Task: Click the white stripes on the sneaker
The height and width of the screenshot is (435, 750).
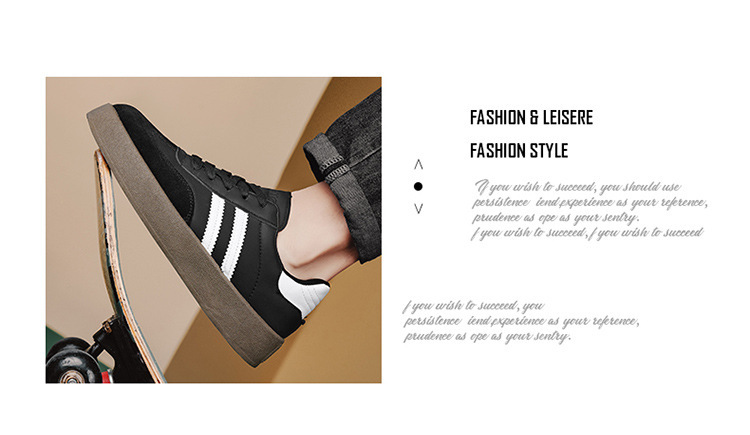Action: tap(225, 232)
